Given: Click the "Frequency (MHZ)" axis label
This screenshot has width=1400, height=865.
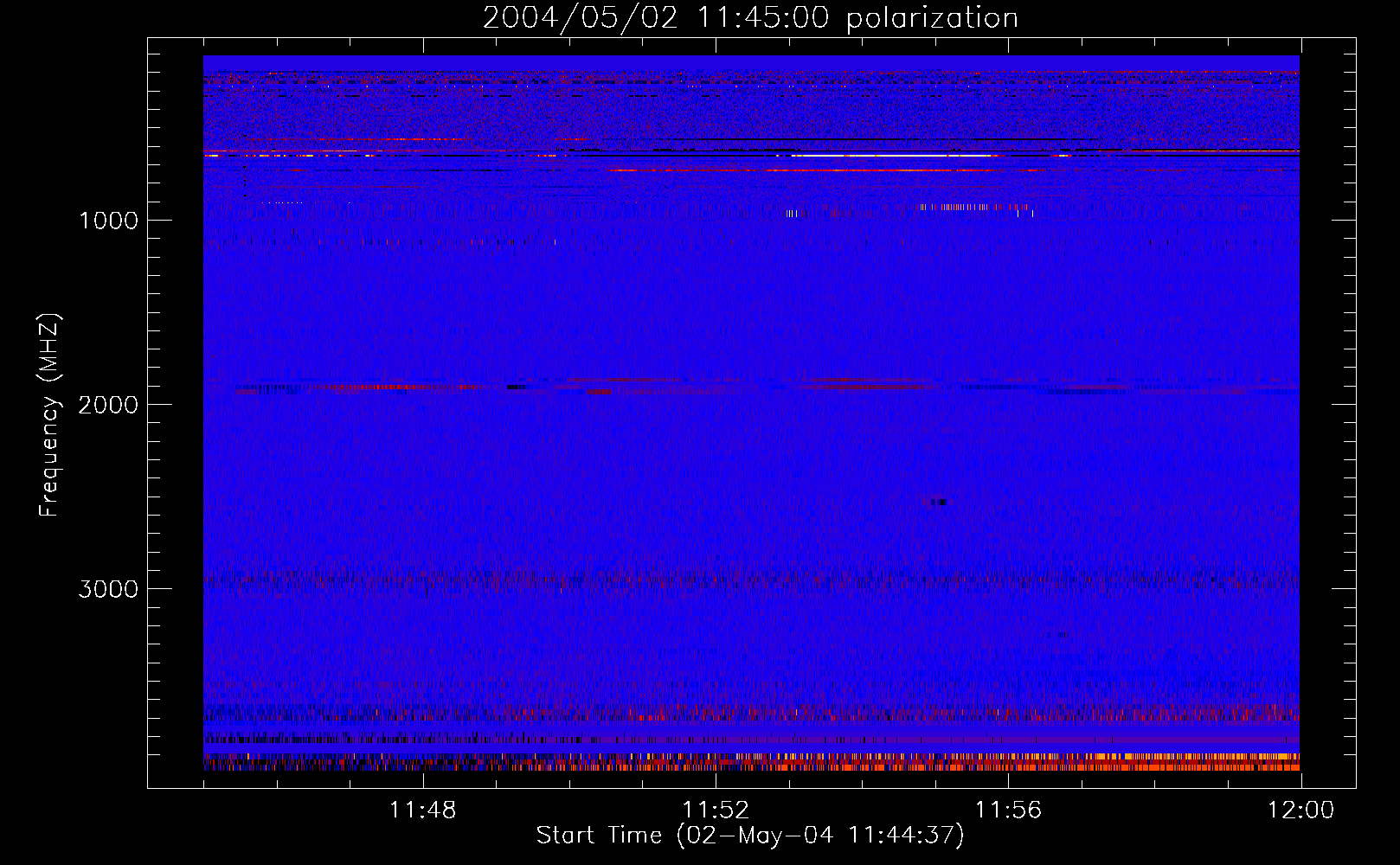Looking at the screenshot, I should 49,415.
